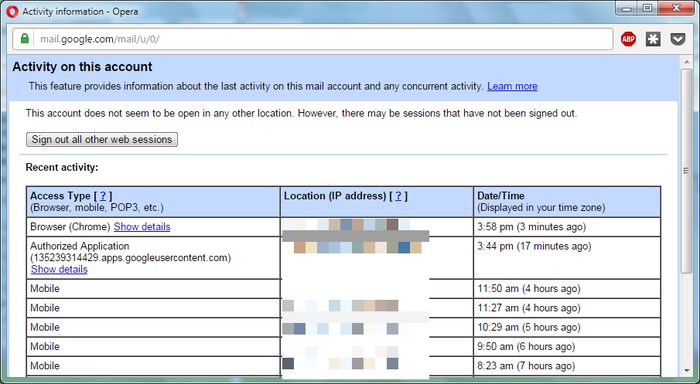Select the 11:50 am (4 hours ago) cell
The height and width of the screenshot is (384, 700).
(567, 288)
